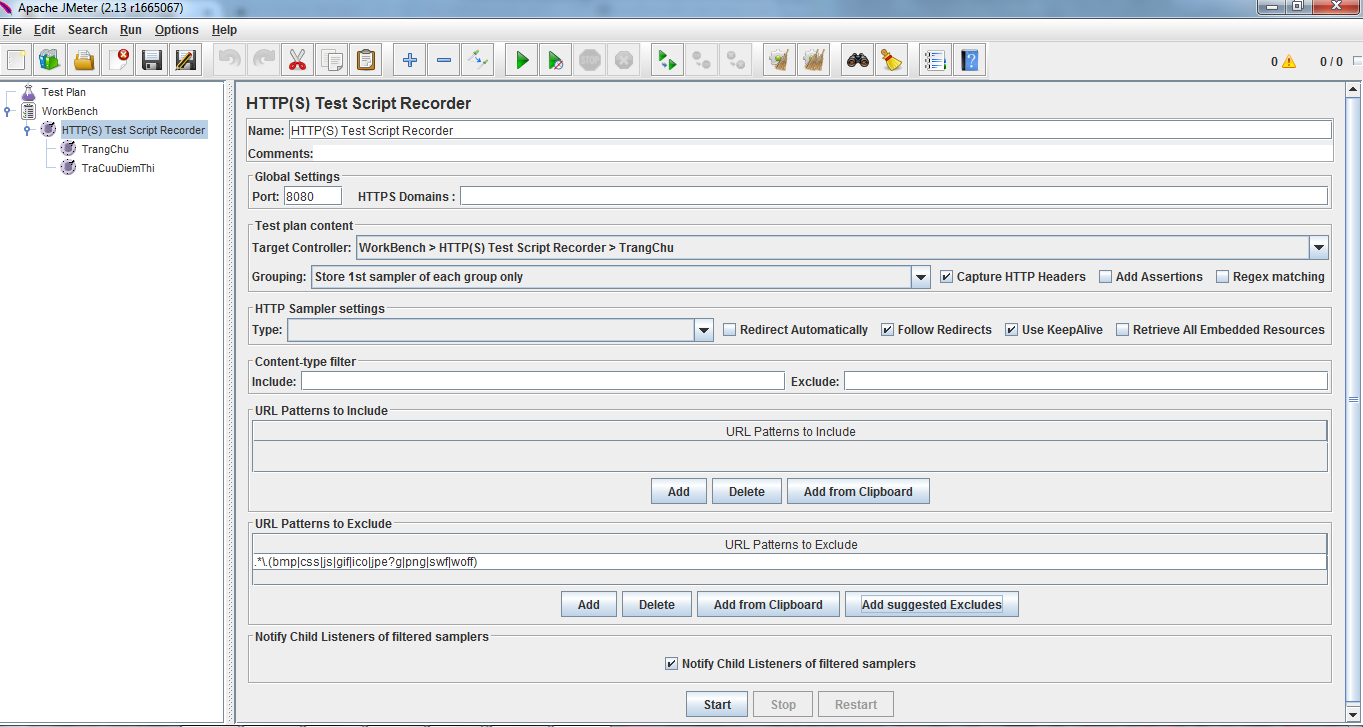Click the Reset Search brush icon
The height and width of the screenshot is (727, 1363).
891,60
